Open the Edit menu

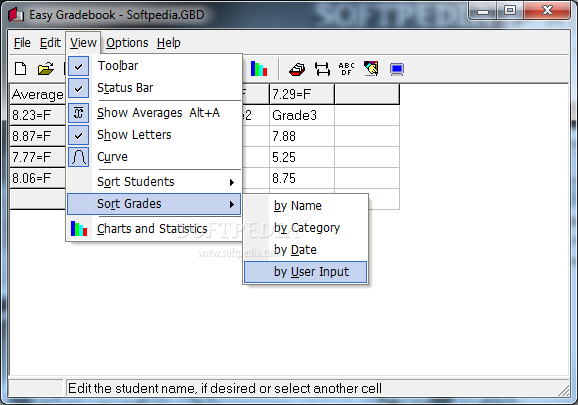(50, 43)
